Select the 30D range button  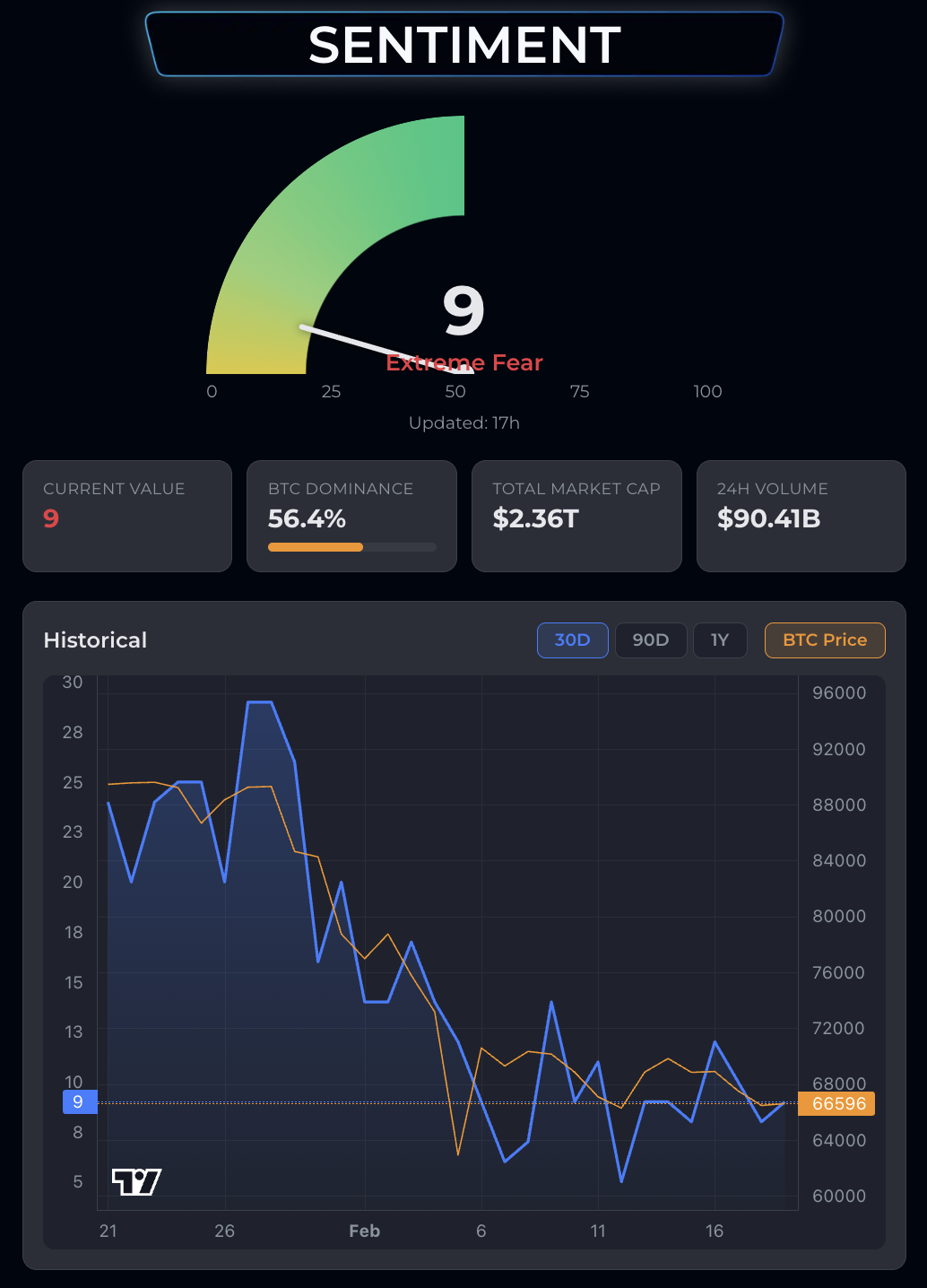(572, 640)
